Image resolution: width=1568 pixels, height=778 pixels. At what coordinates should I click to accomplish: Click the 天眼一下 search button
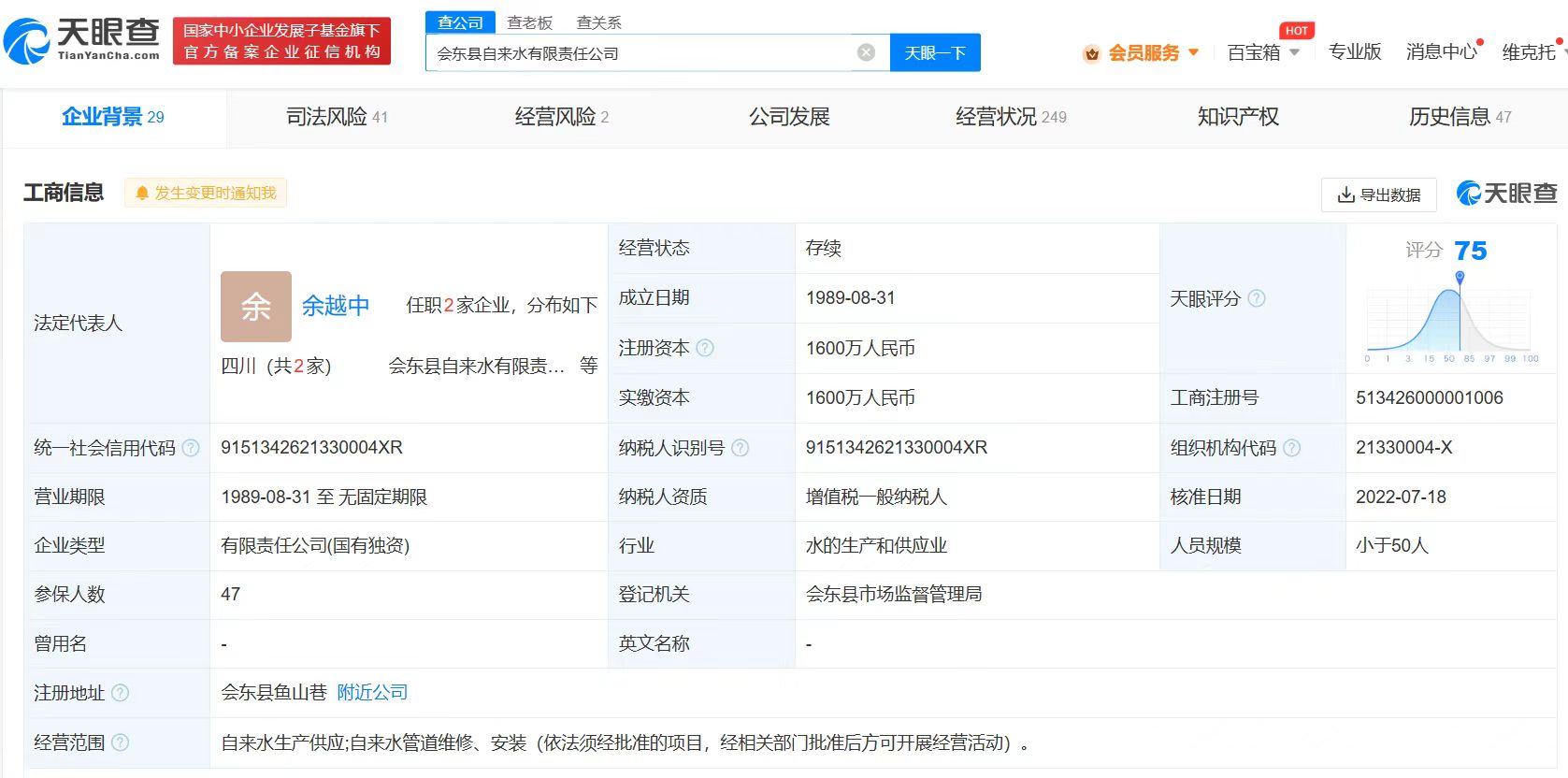pos(935,52)
